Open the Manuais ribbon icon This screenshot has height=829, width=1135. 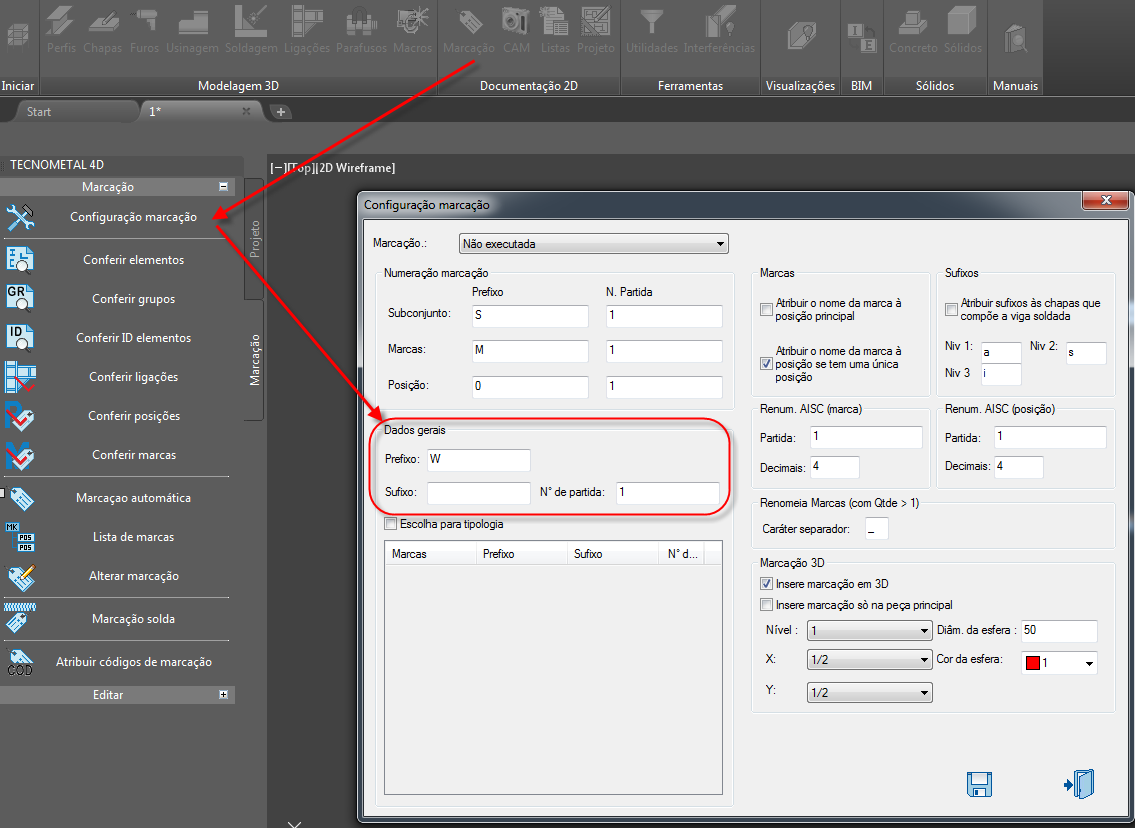(x=1016, y=38)
